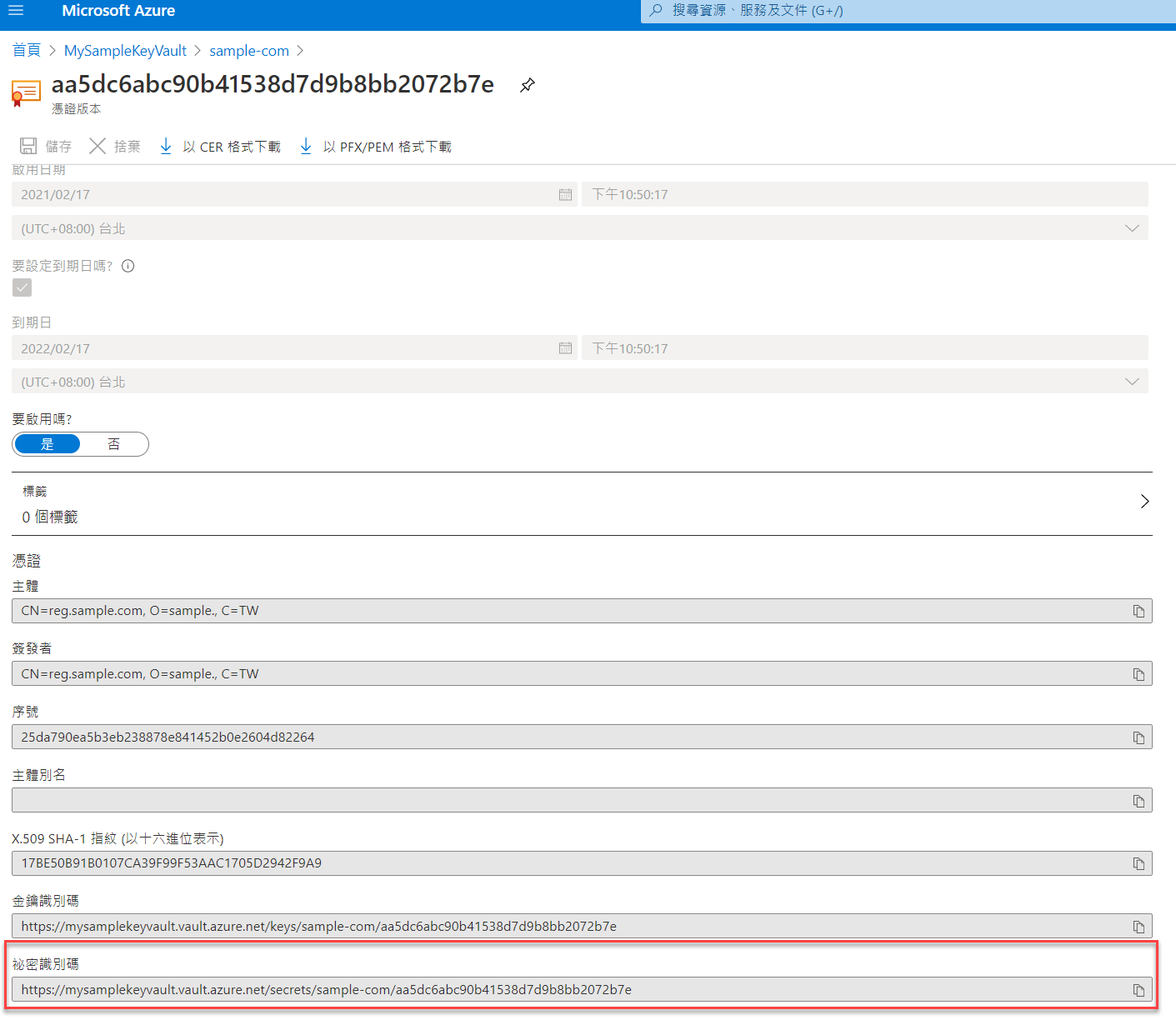1176x1020 pixels.
Task: Copy the X.509 SHA-1 thumbprint
Action: [x=1138, y=863]
